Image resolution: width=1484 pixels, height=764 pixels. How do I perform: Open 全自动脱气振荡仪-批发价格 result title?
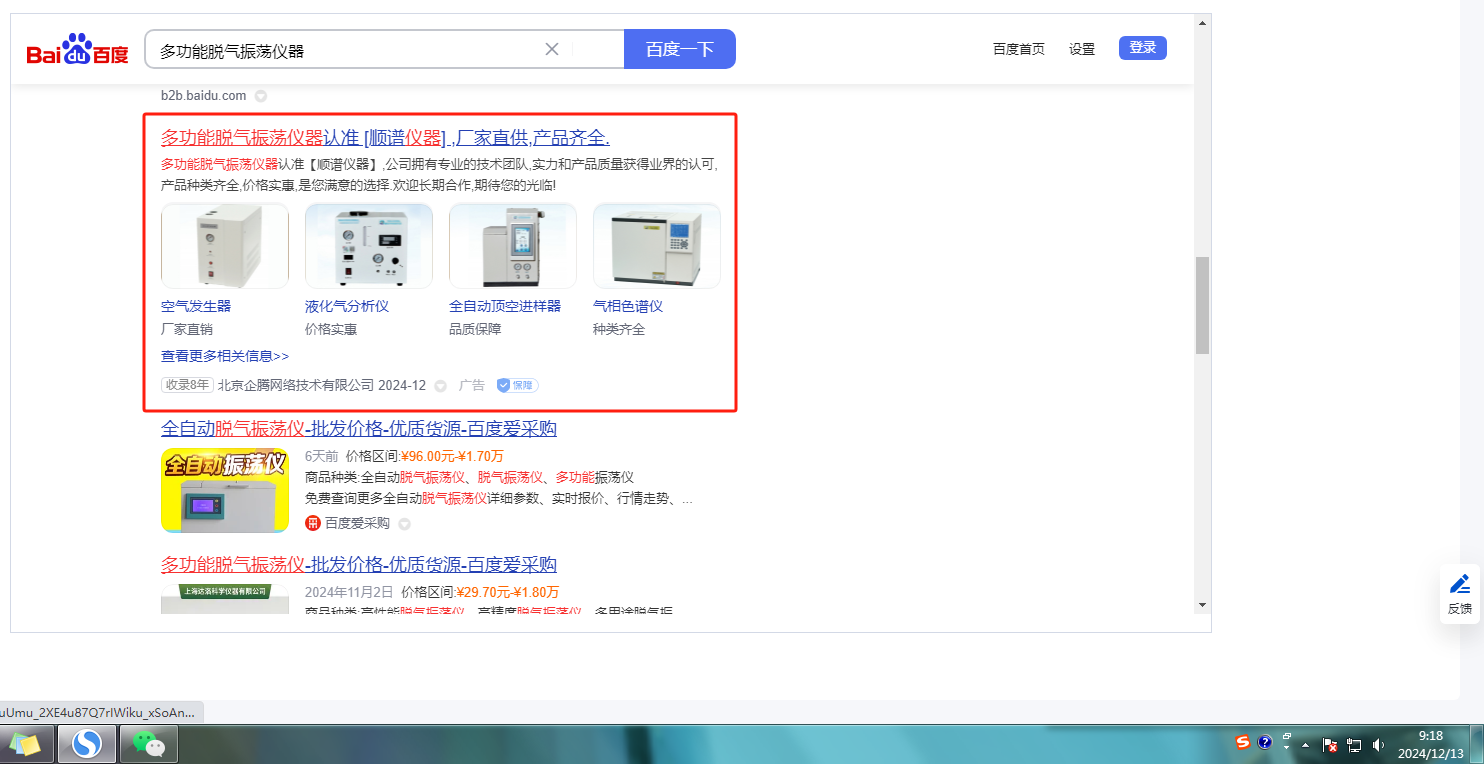[x=359, y=429]
